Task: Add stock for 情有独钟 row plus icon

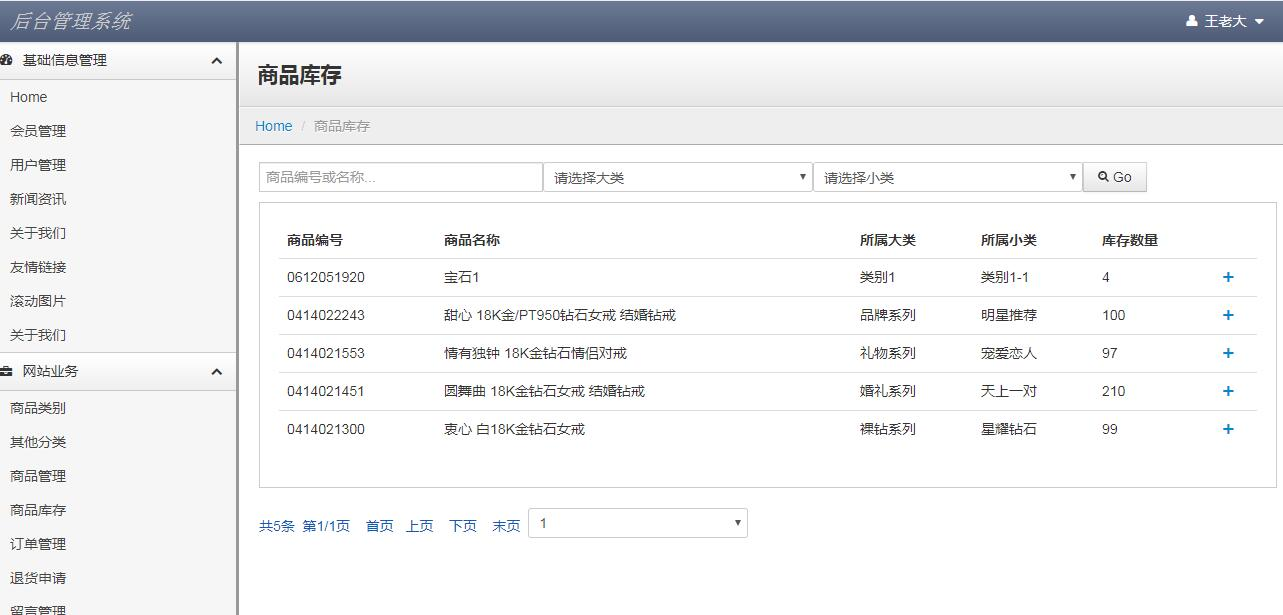Action: (x=1228, y=353)
